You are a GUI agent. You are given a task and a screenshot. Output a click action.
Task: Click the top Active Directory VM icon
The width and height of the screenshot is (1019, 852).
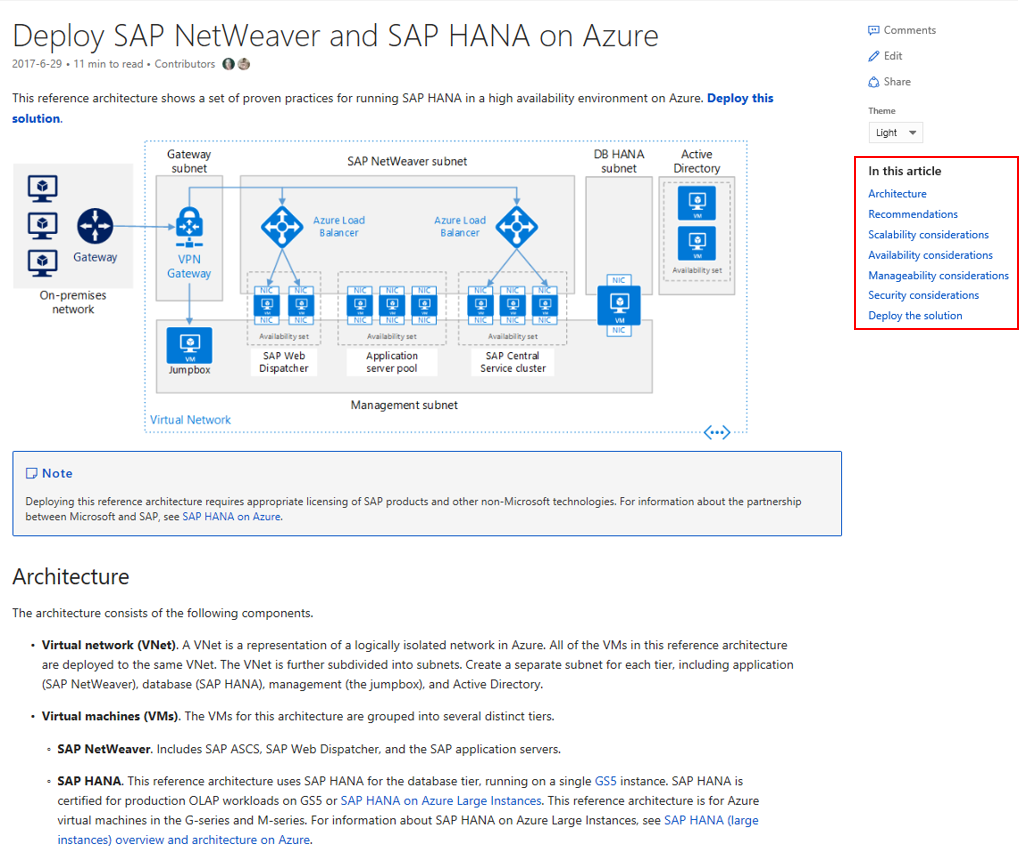[697, 203]
